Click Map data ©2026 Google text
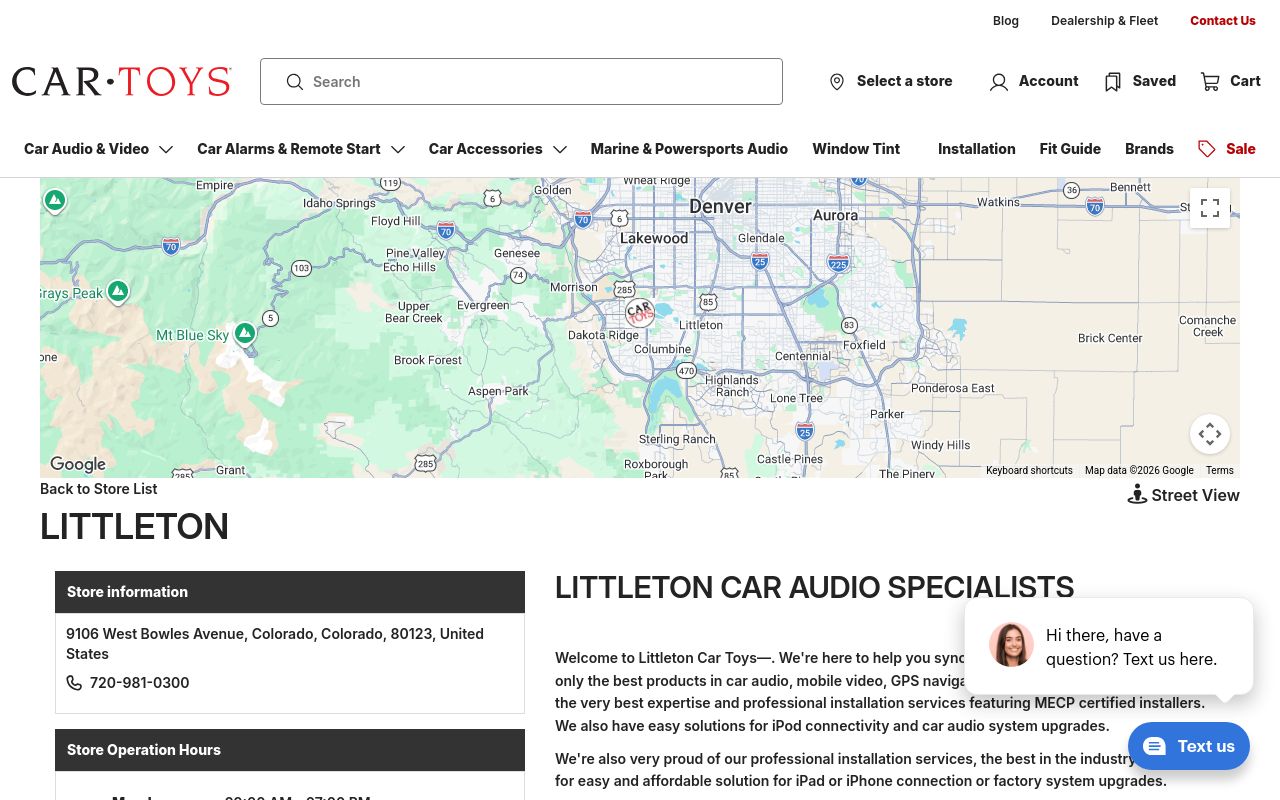The image size is (1280, 800). tap(1139, 470)
